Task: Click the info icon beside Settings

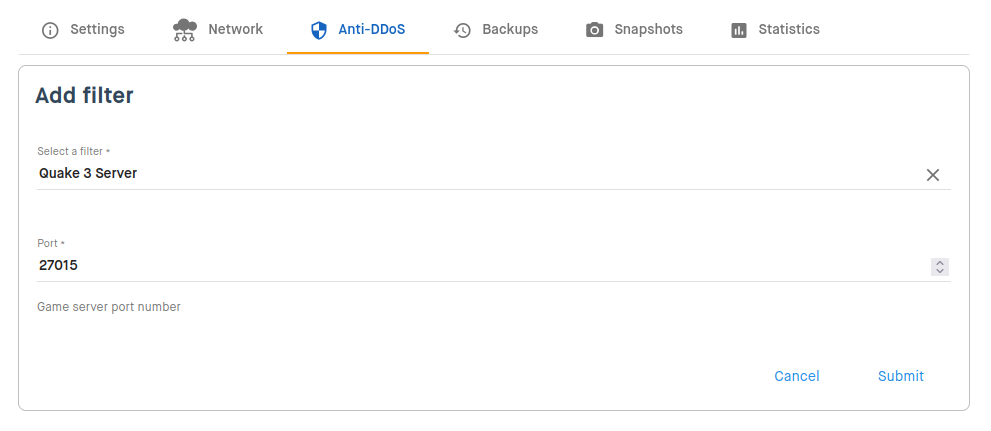Action: click(49, 30)
